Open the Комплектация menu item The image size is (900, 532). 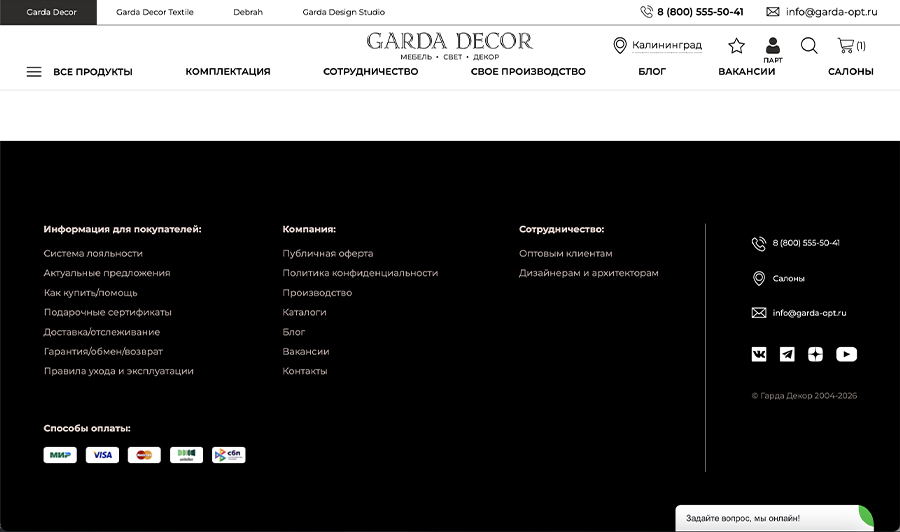click(228, 72)
